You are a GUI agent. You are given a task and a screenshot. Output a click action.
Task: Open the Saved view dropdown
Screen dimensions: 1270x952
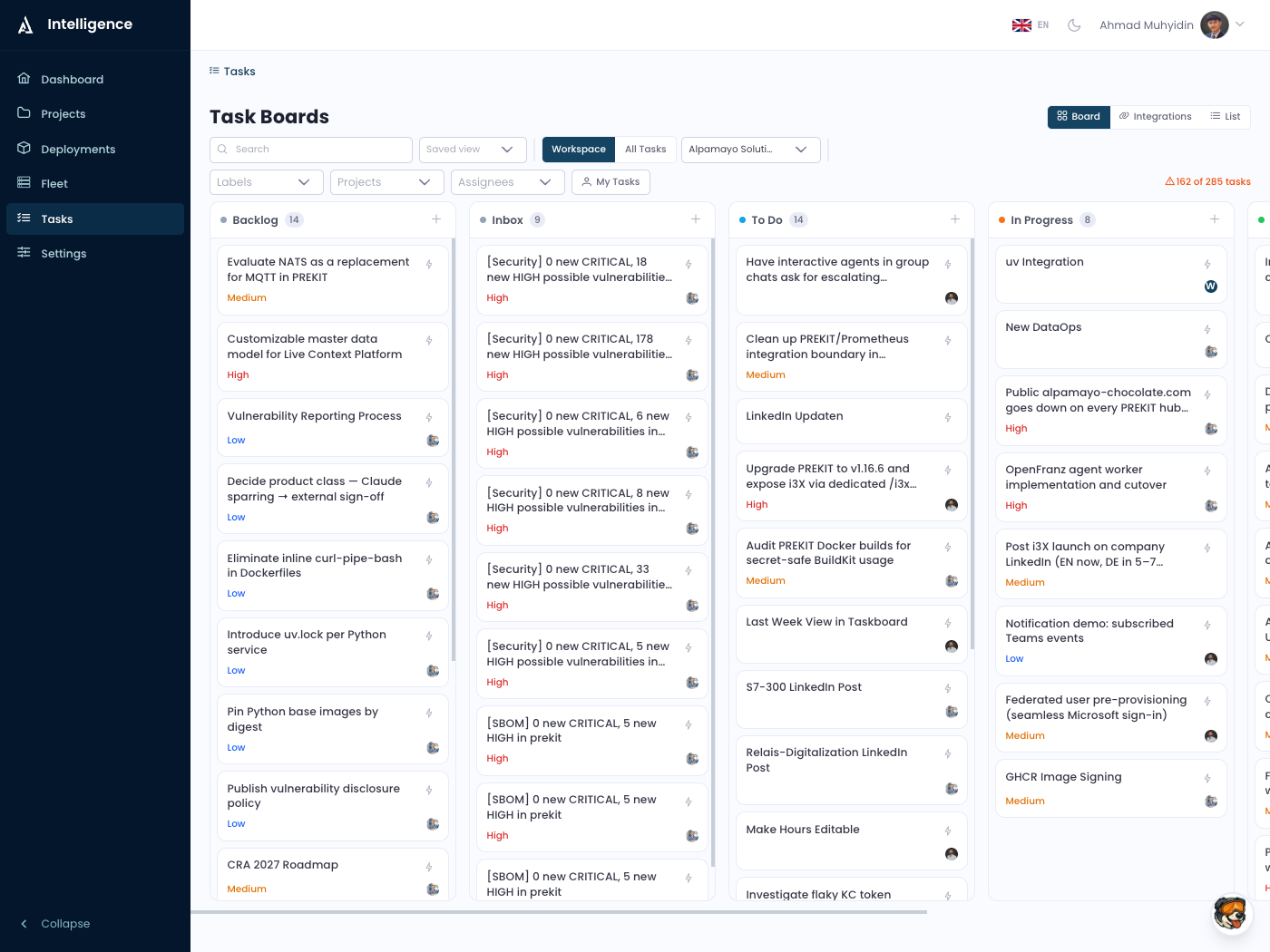[473, 150]
